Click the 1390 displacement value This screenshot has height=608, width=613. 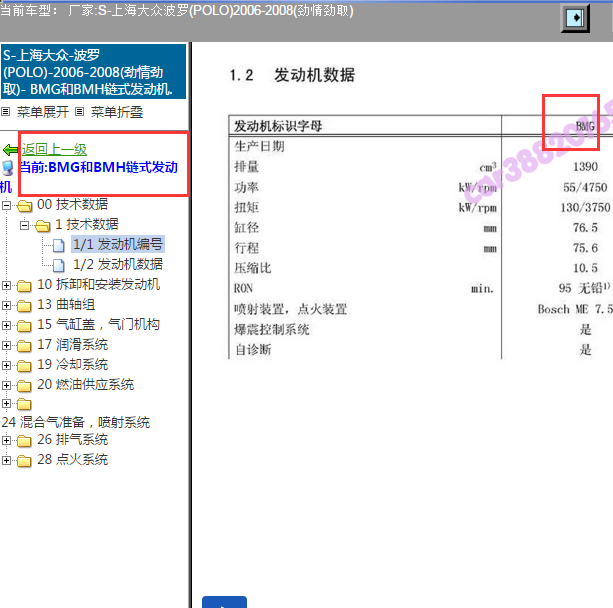(x=585, y=167)
